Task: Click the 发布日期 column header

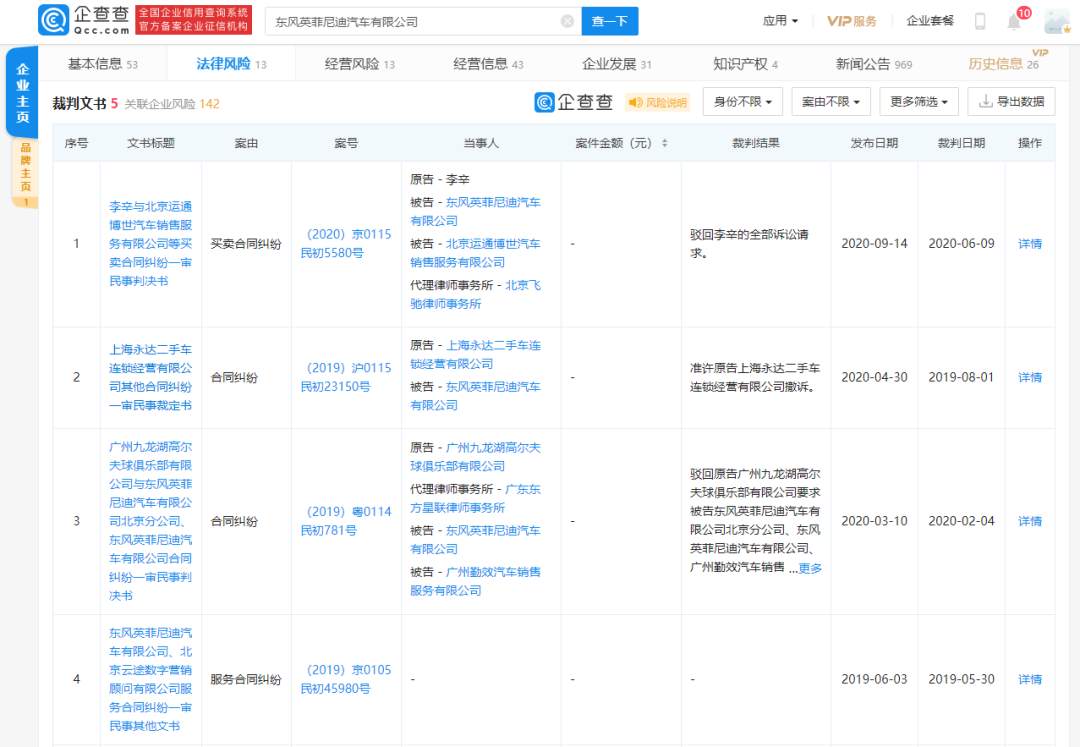Action: [x=874, y=143]
